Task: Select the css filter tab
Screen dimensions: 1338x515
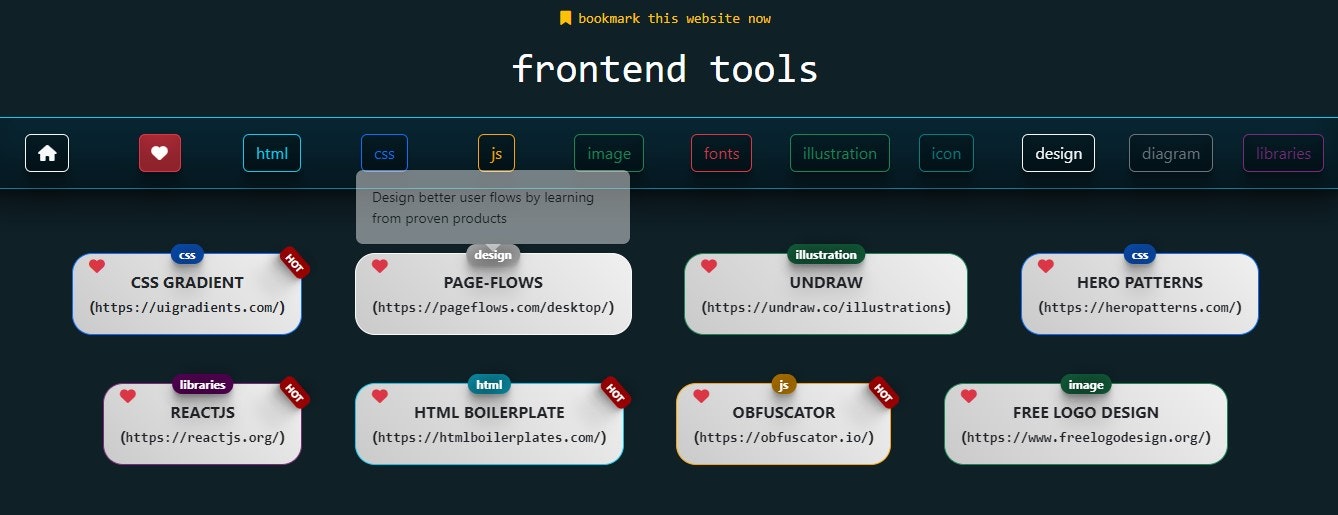Action: (x=384, y=153)
